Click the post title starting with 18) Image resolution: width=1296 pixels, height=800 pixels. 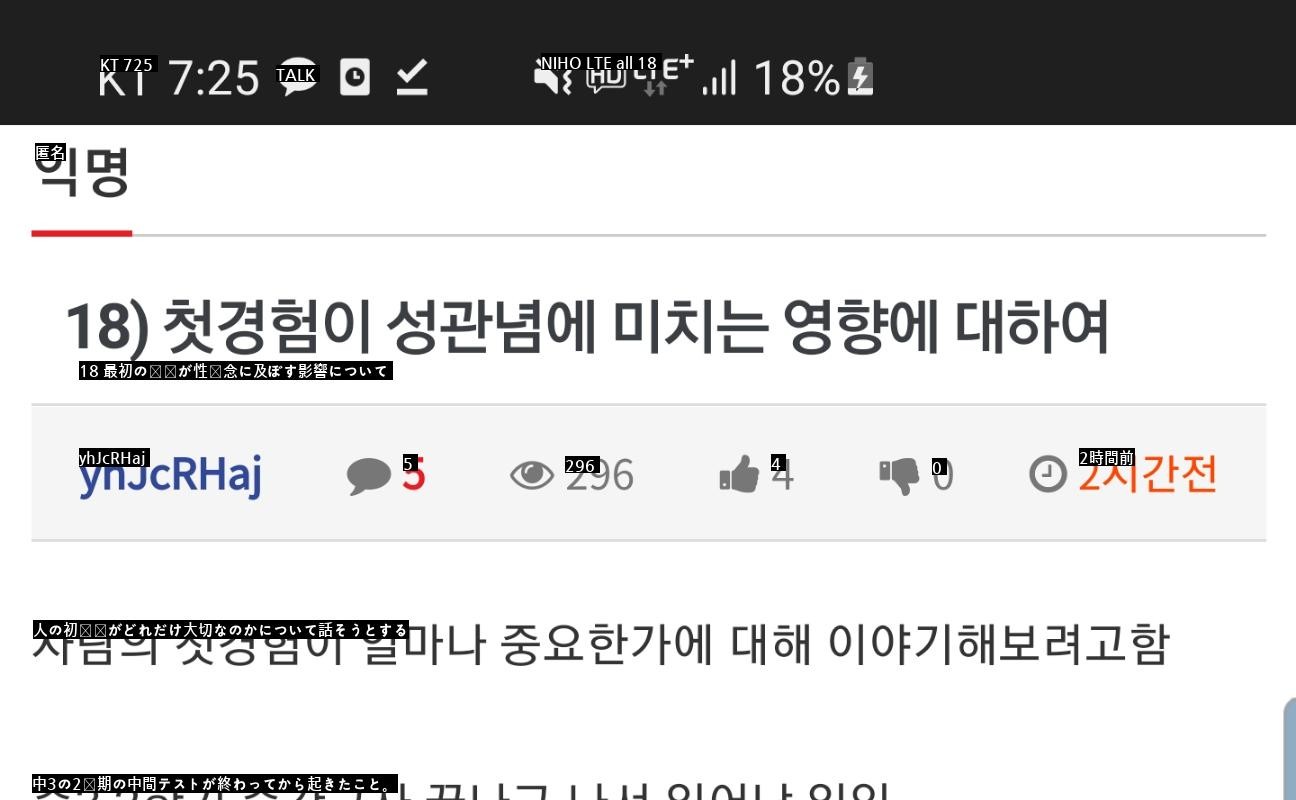point(587,326)
